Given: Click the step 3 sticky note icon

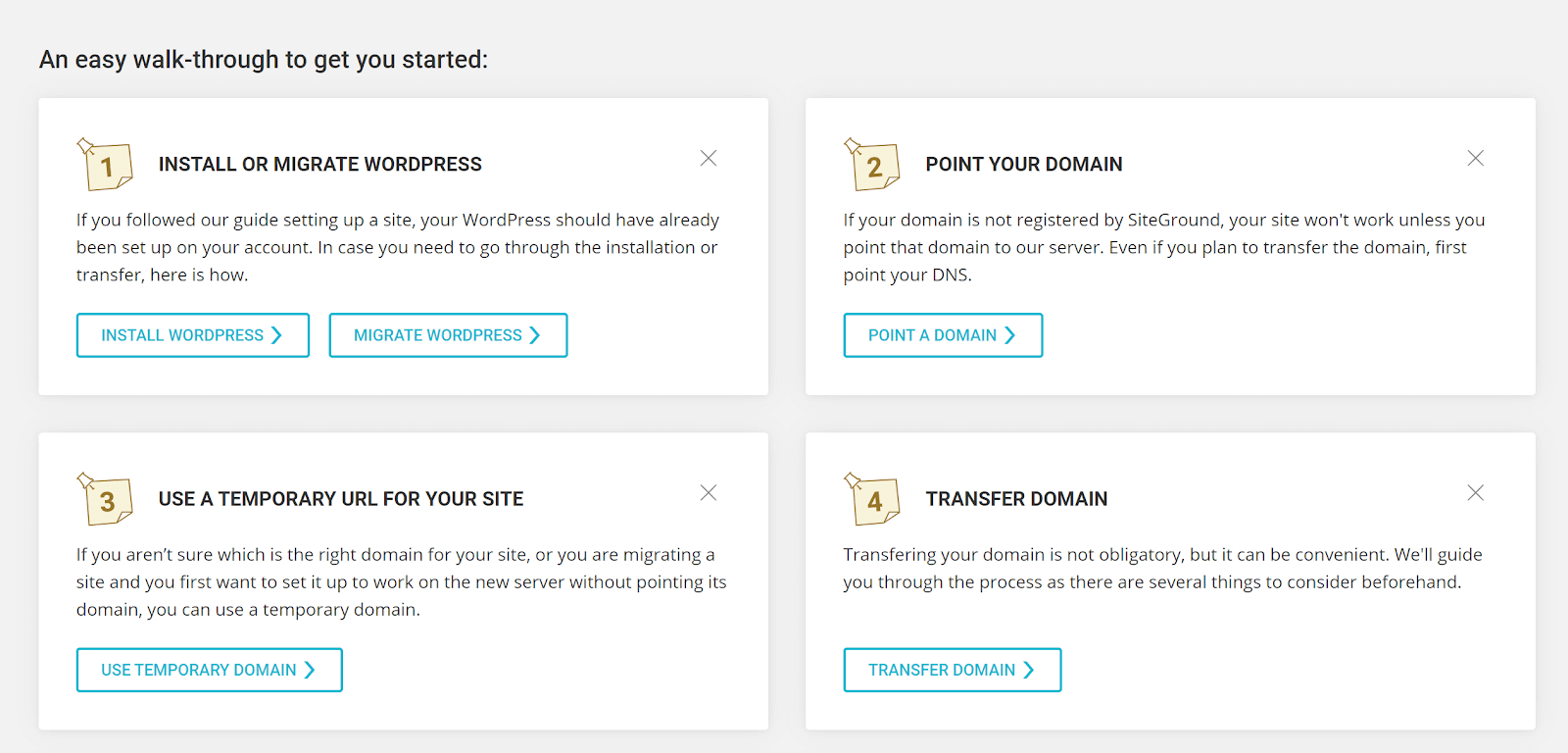Looking at the screenshot, I should (x=105, y=498).
